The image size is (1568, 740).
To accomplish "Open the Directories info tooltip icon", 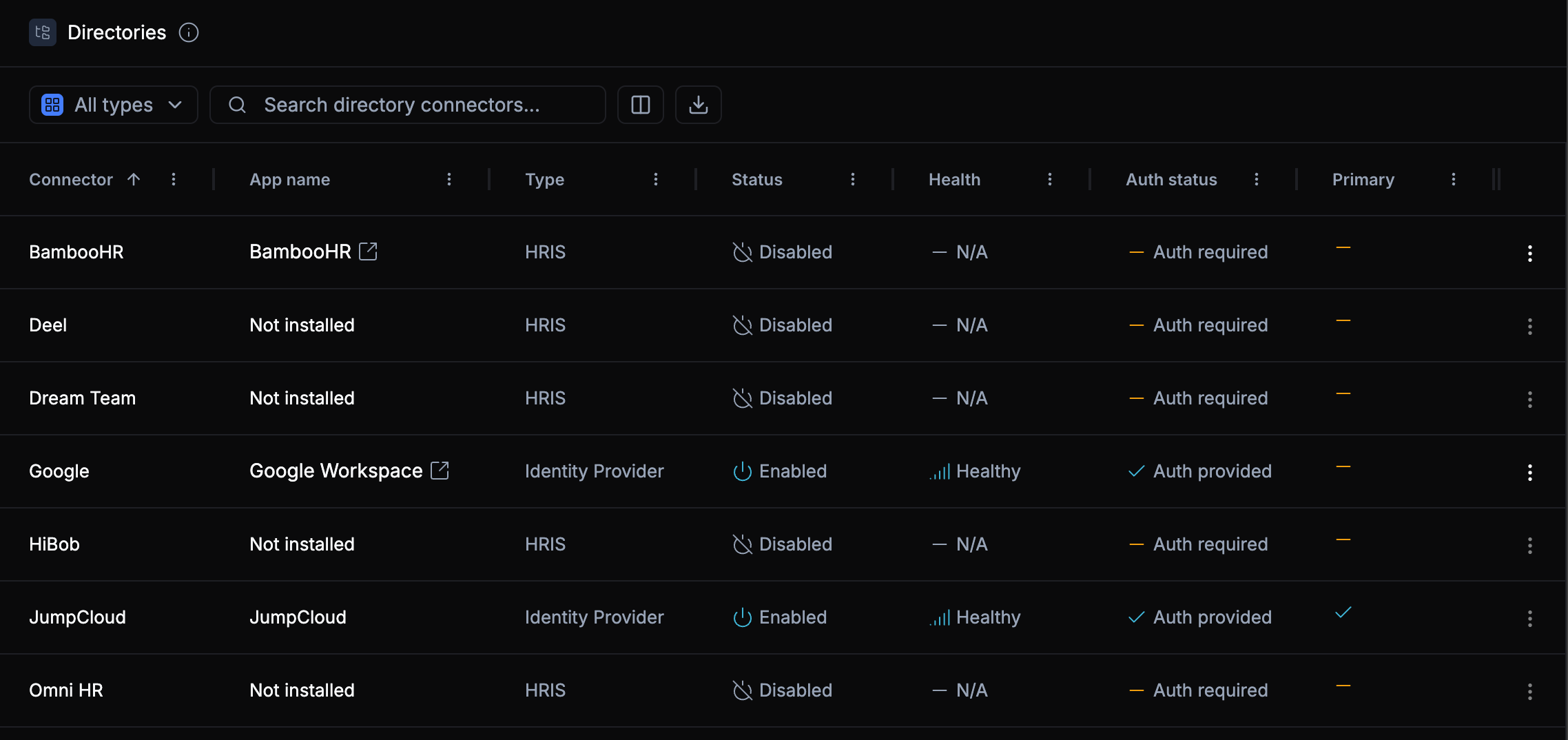I will pyautogui.click(x=188, y=32).
